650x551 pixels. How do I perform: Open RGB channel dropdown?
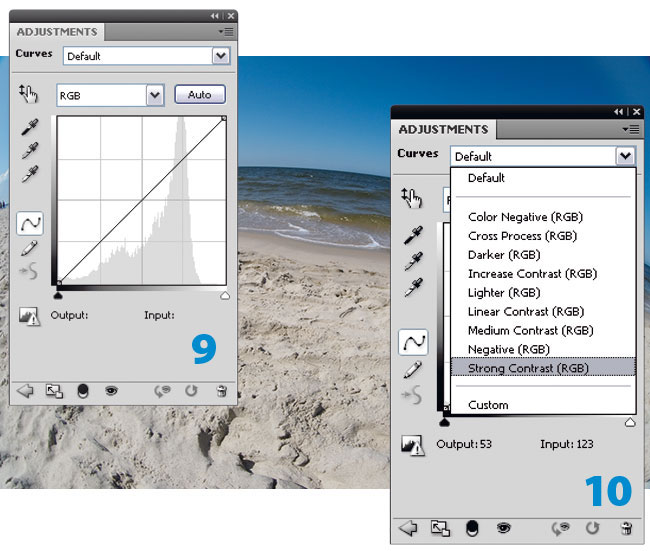[x=155, y=95]
